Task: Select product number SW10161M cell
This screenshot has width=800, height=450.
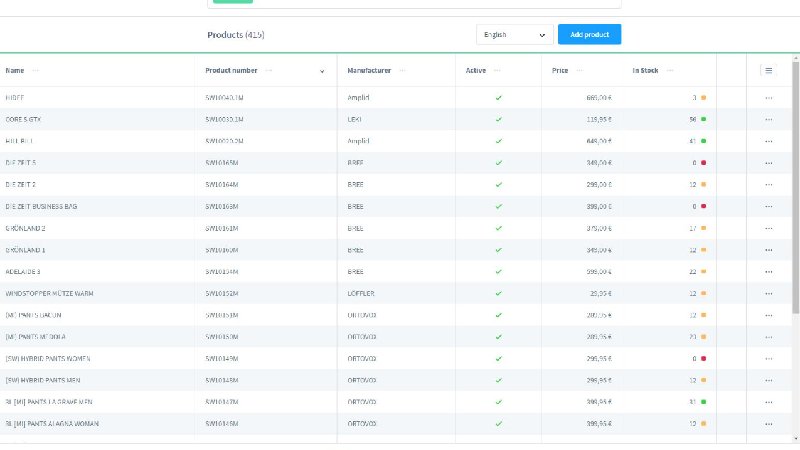Action: [222, 228]
